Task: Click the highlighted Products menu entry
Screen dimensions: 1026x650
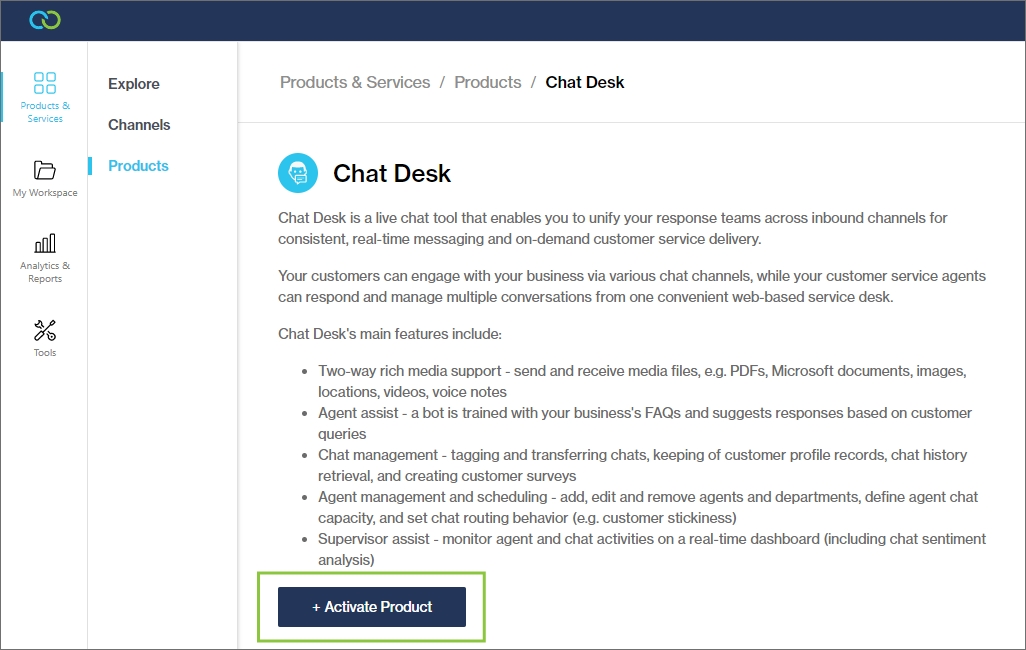Action: click(138, 165)
